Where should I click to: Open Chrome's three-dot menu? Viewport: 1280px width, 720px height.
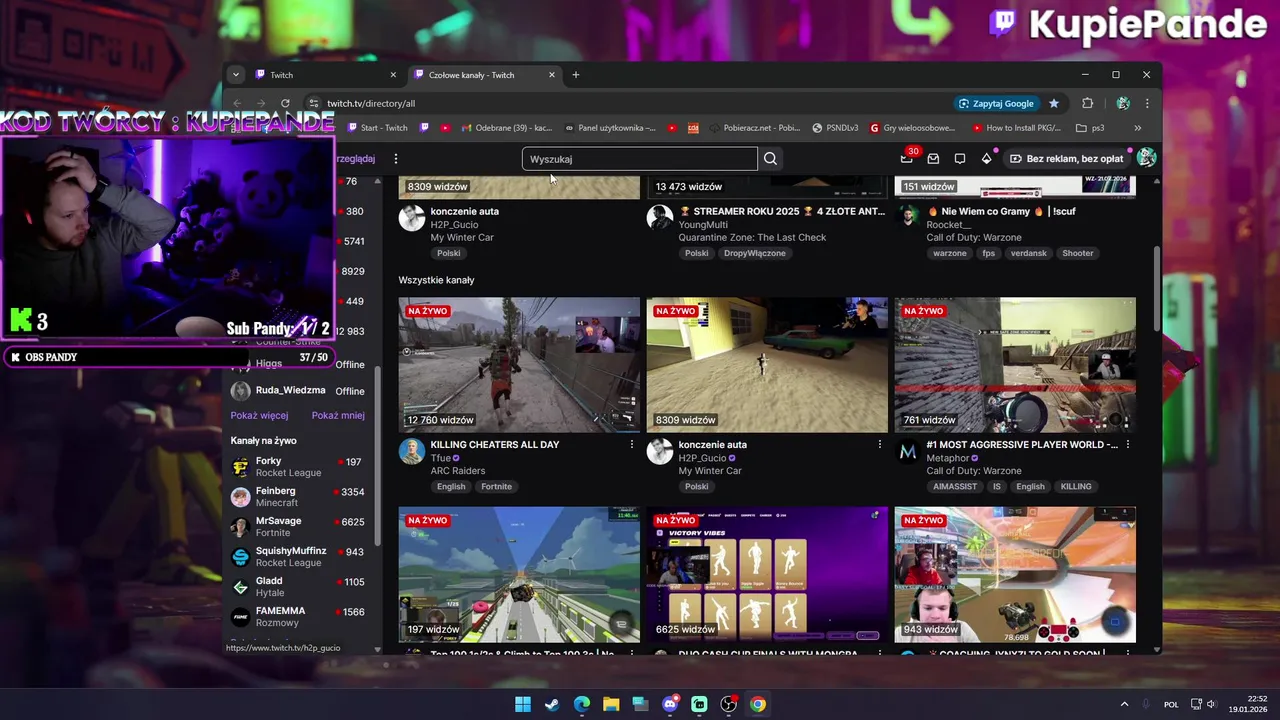pos(1147,103)
